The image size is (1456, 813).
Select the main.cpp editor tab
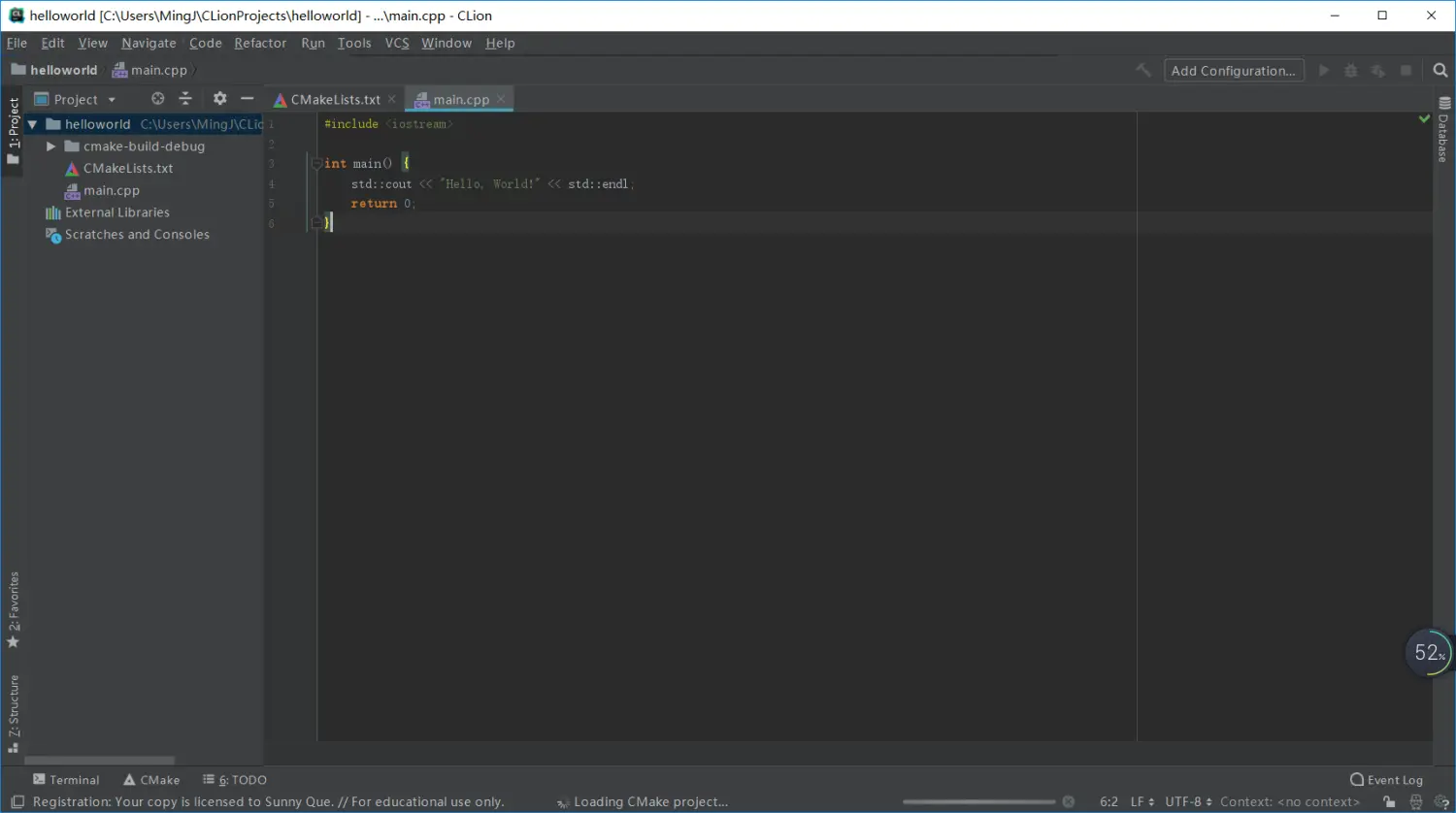click(x=461, y=99)
